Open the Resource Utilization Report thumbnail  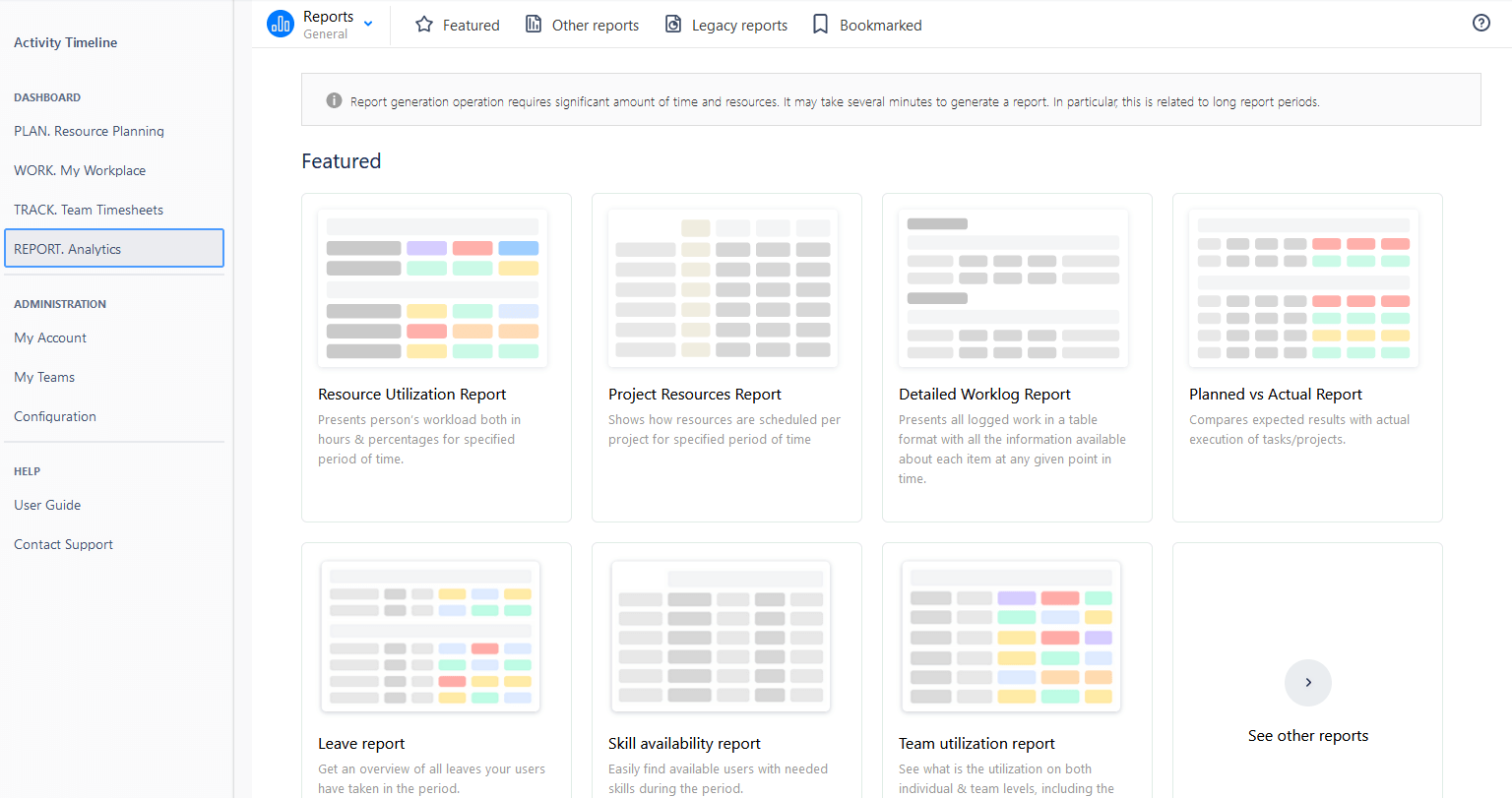point(432,288)
